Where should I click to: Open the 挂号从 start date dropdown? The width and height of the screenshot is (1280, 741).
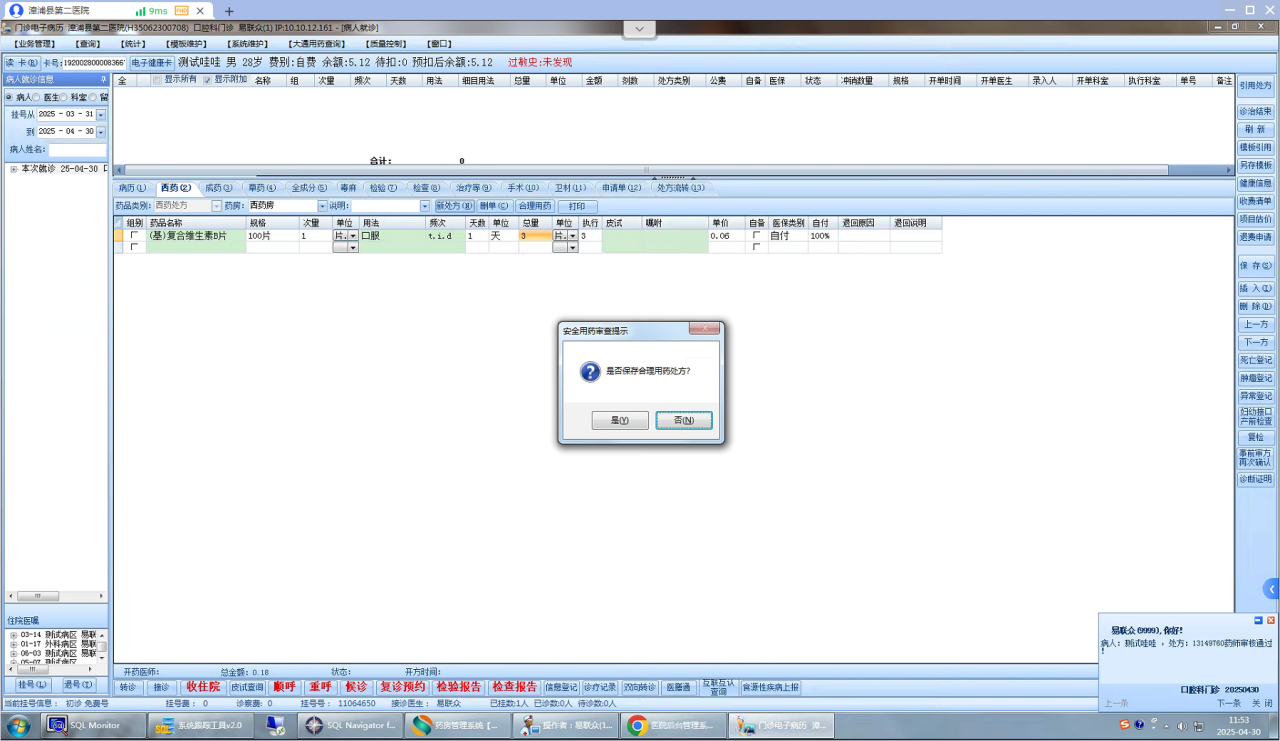point(101,115)
